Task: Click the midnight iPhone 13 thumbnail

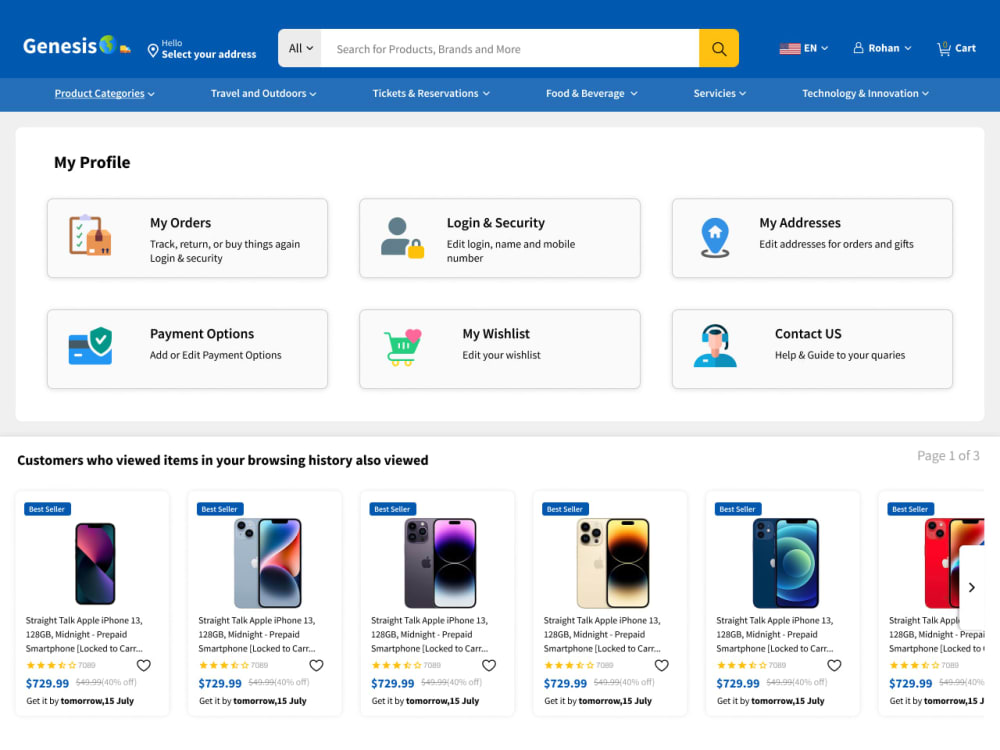Action: 95,563
